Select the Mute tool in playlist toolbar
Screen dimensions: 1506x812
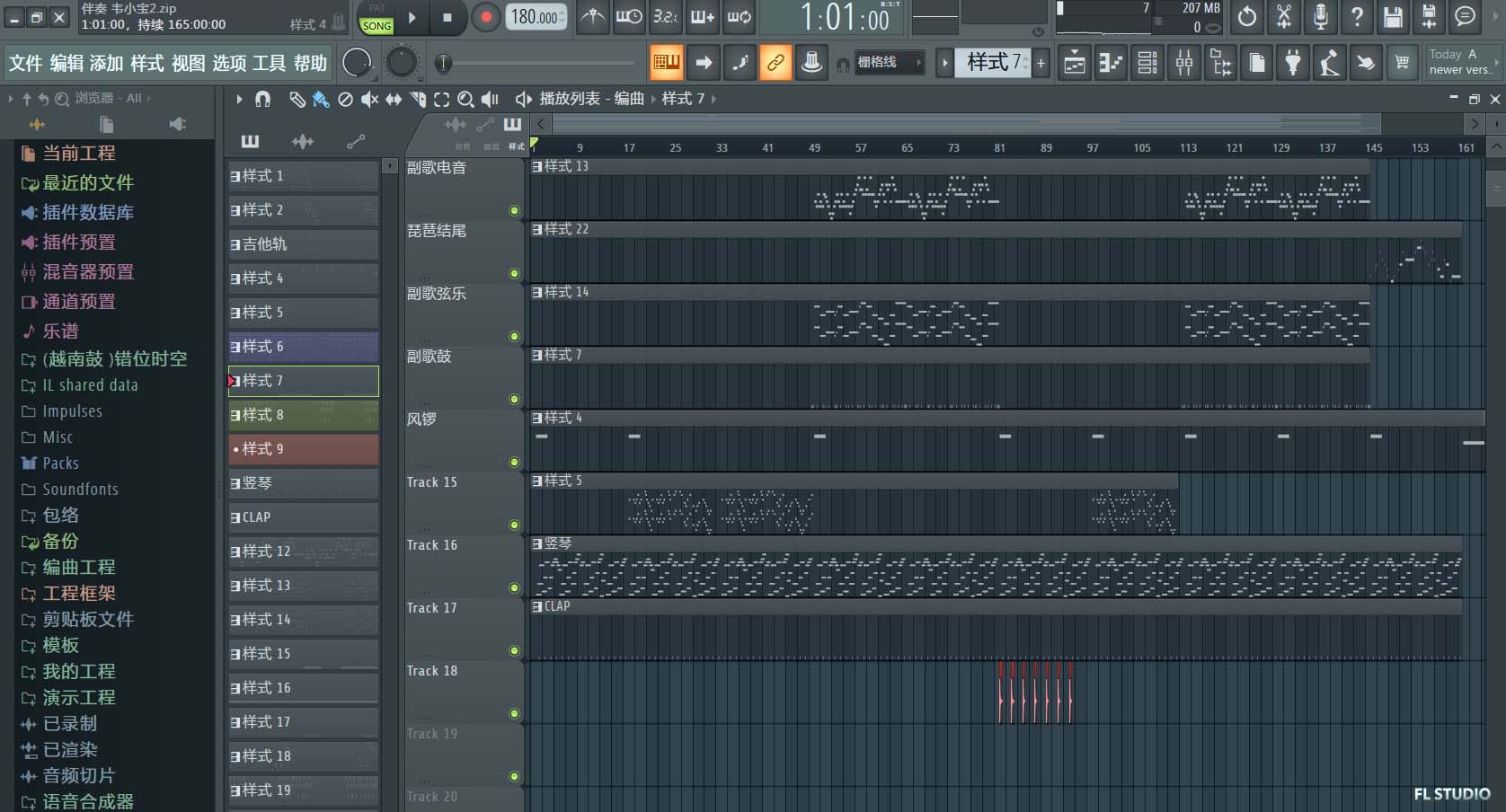click(x=369, y=99)
